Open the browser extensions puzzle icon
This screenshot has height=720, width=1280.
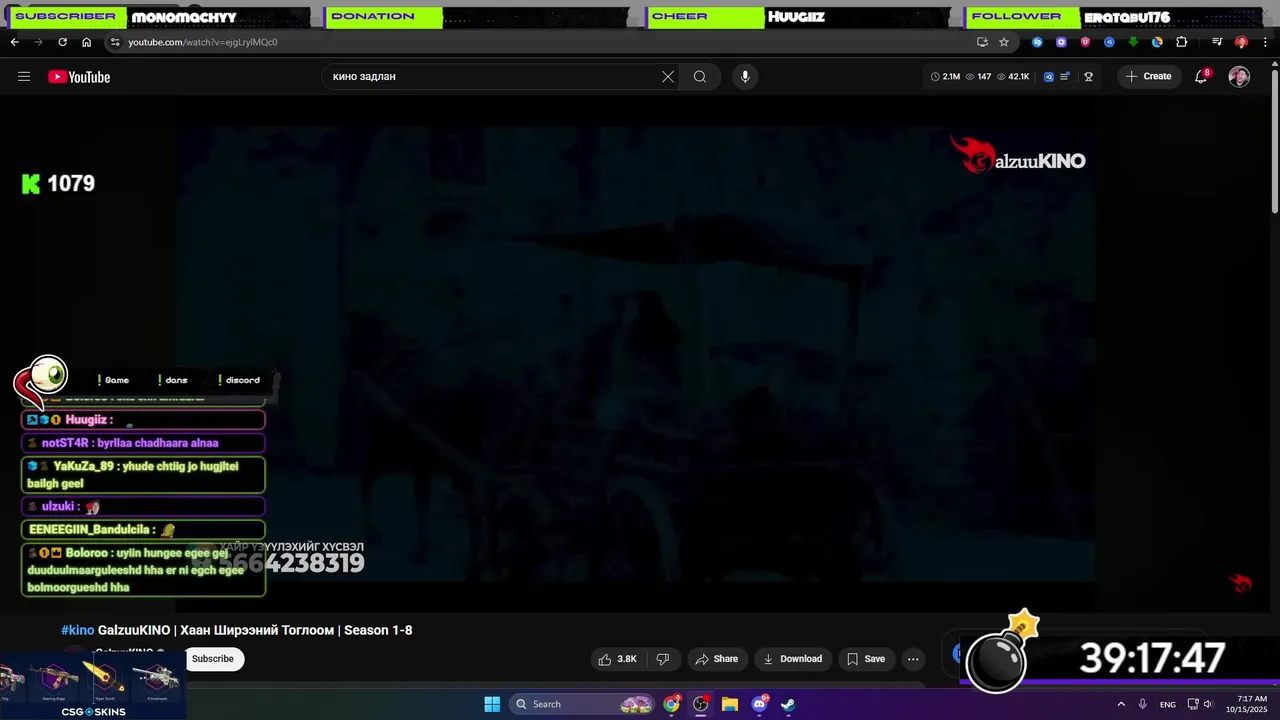point(1181,42)
